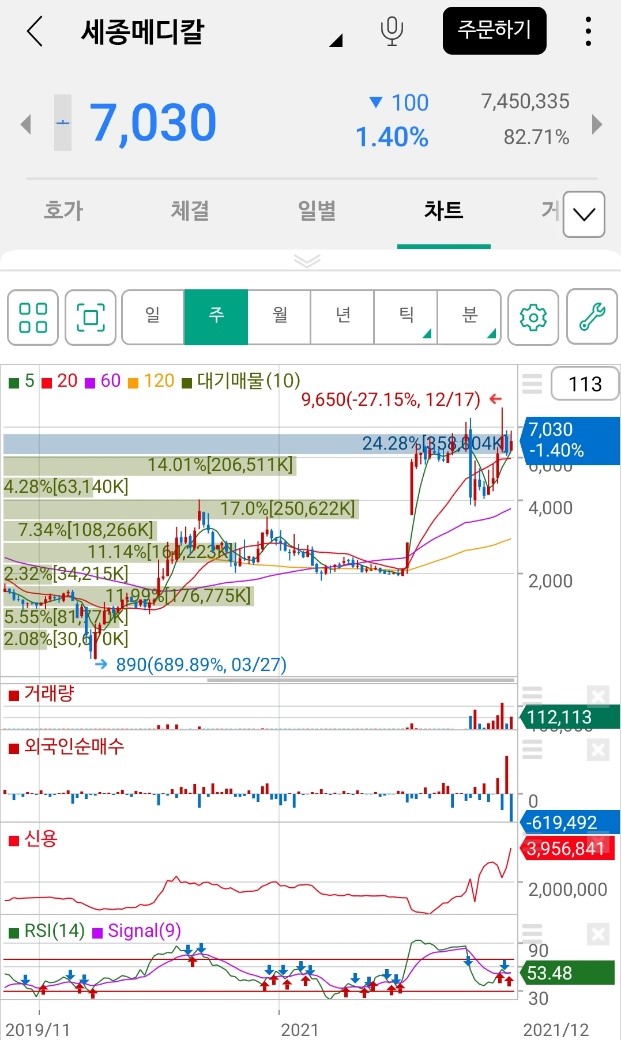Go to previous stock with left triangle
This screenshot has height=1040, width=621.
coord(26,124)
